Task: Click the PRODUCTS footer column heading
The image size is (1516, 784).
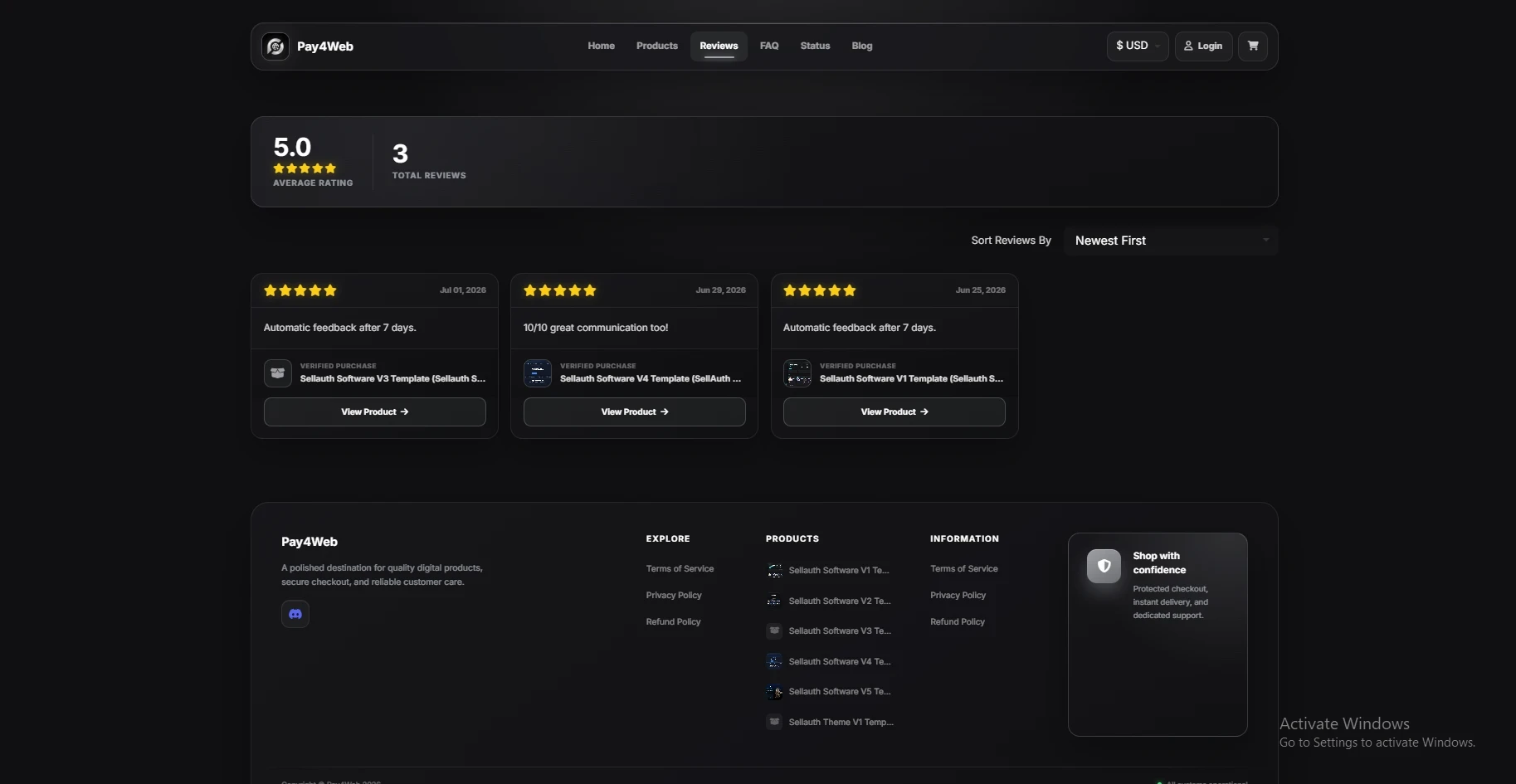Action: click(x=792, y=539)
